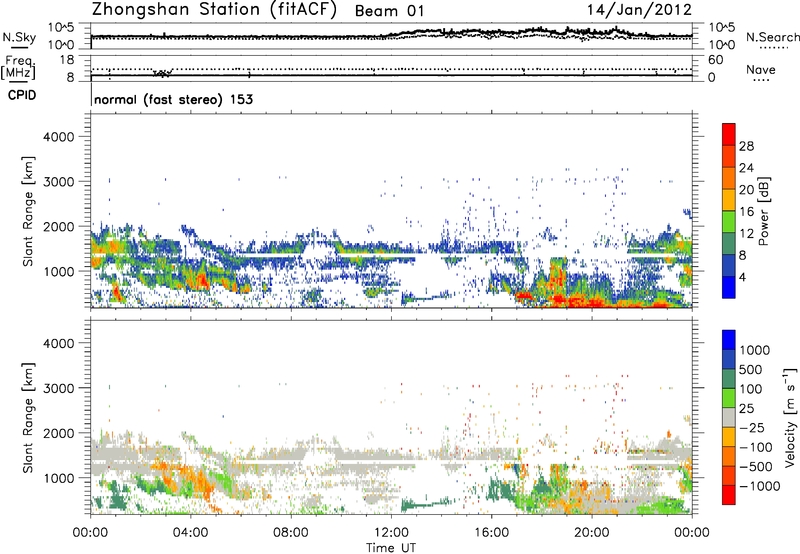
Task: Click the "16" label on Power scale
Action: point(746,212)
